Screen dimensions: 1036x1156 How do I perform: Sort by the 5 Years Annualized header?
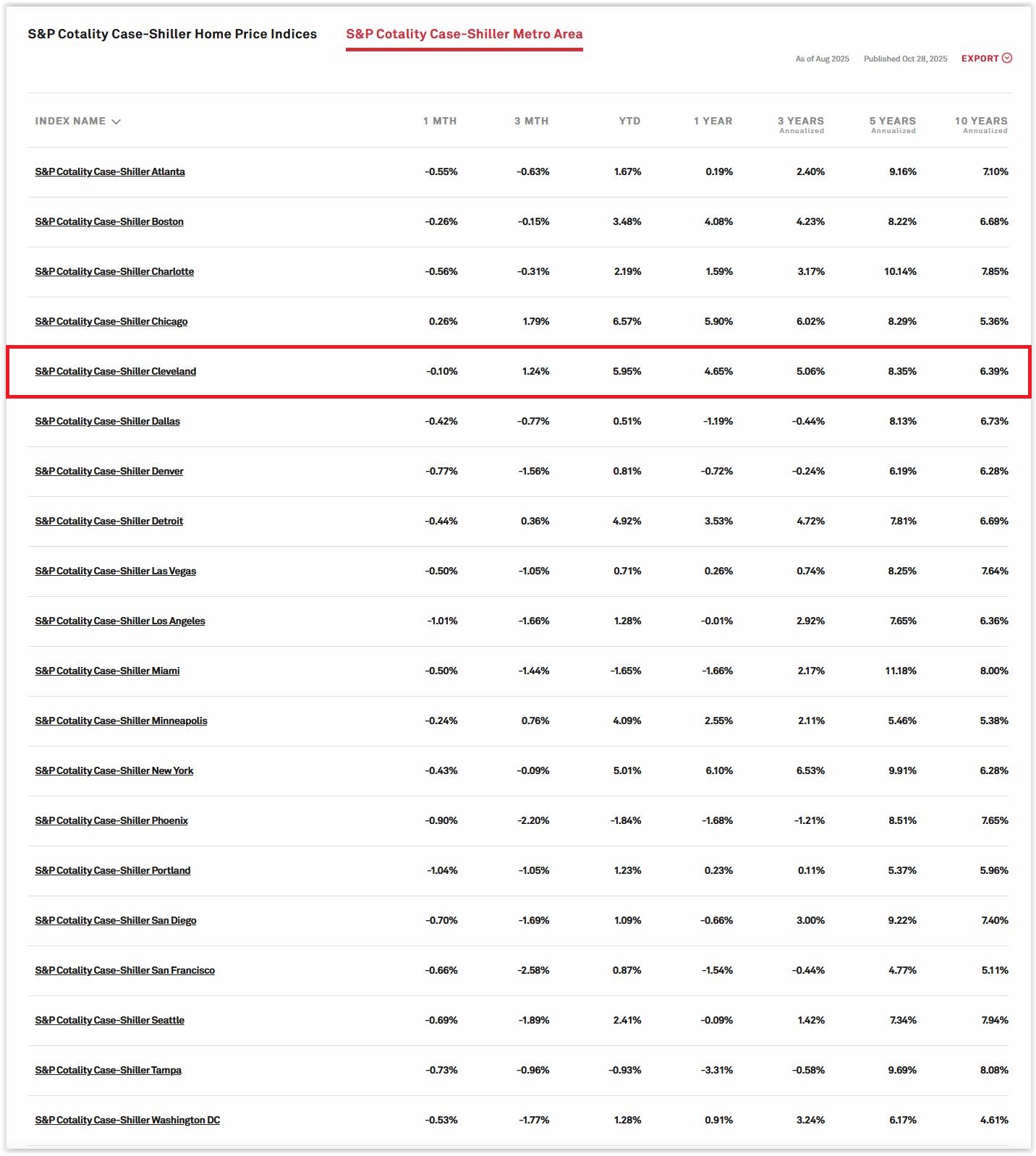tap(892, 124)
